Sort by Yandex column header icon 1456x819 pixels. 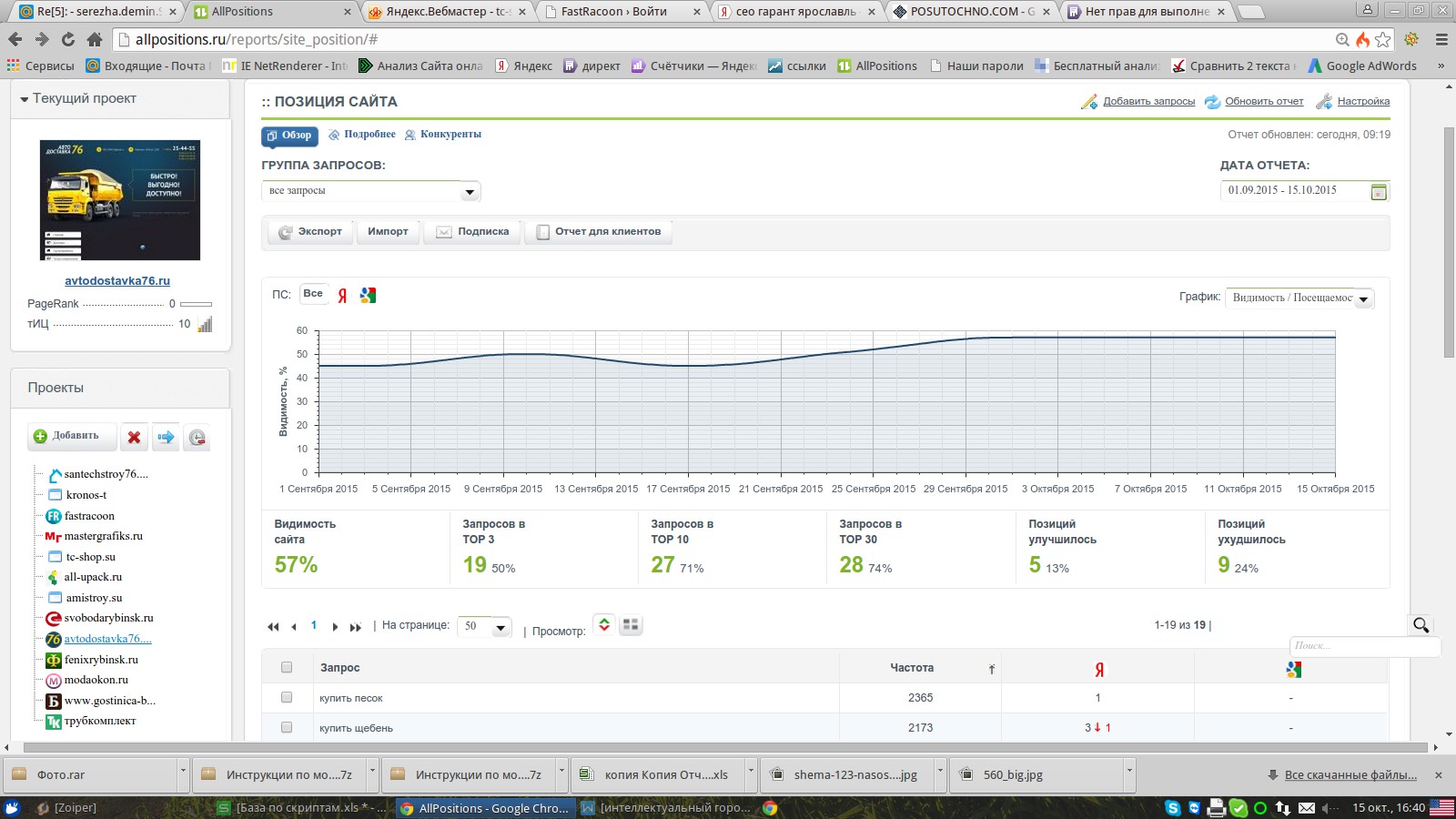coord(1099,669)
